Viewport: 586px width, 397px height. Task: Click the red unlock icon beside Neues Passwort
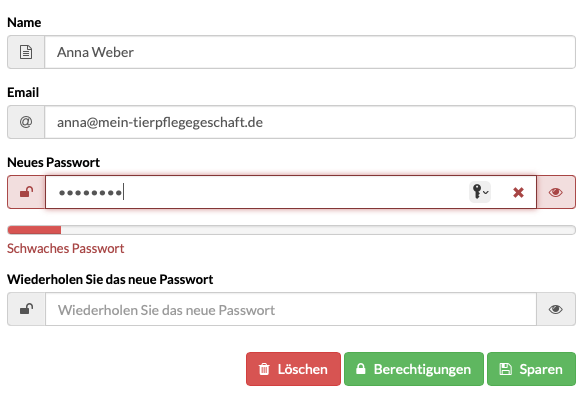(27, 192)
